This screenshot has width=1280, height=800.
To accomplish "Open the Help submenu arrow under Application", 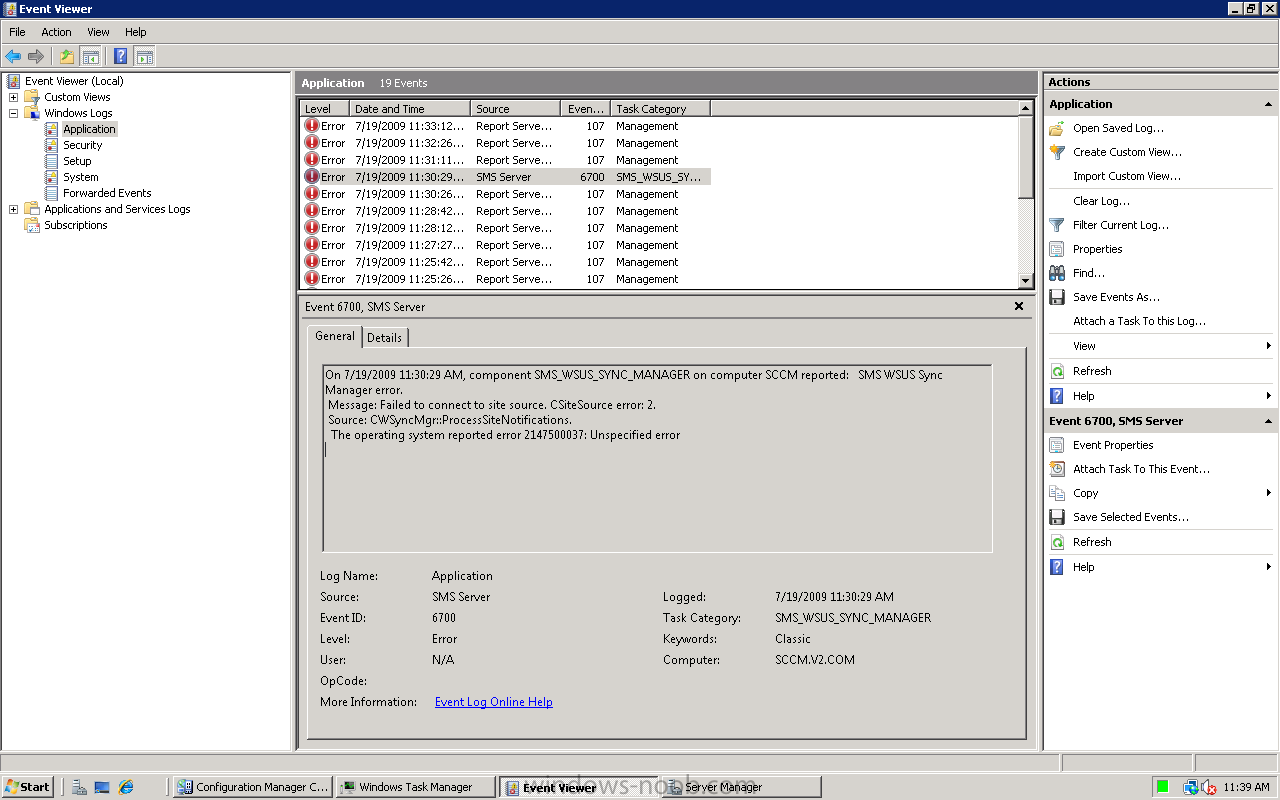I will pos(1268,396).
